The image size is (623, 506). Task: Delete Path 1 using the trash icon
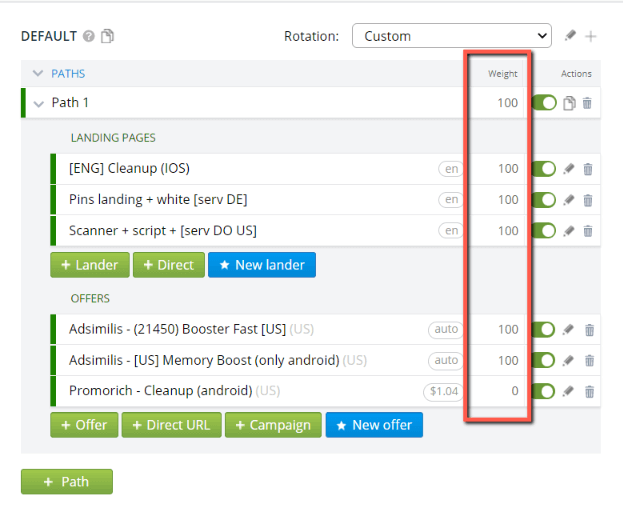click(587, 103)
